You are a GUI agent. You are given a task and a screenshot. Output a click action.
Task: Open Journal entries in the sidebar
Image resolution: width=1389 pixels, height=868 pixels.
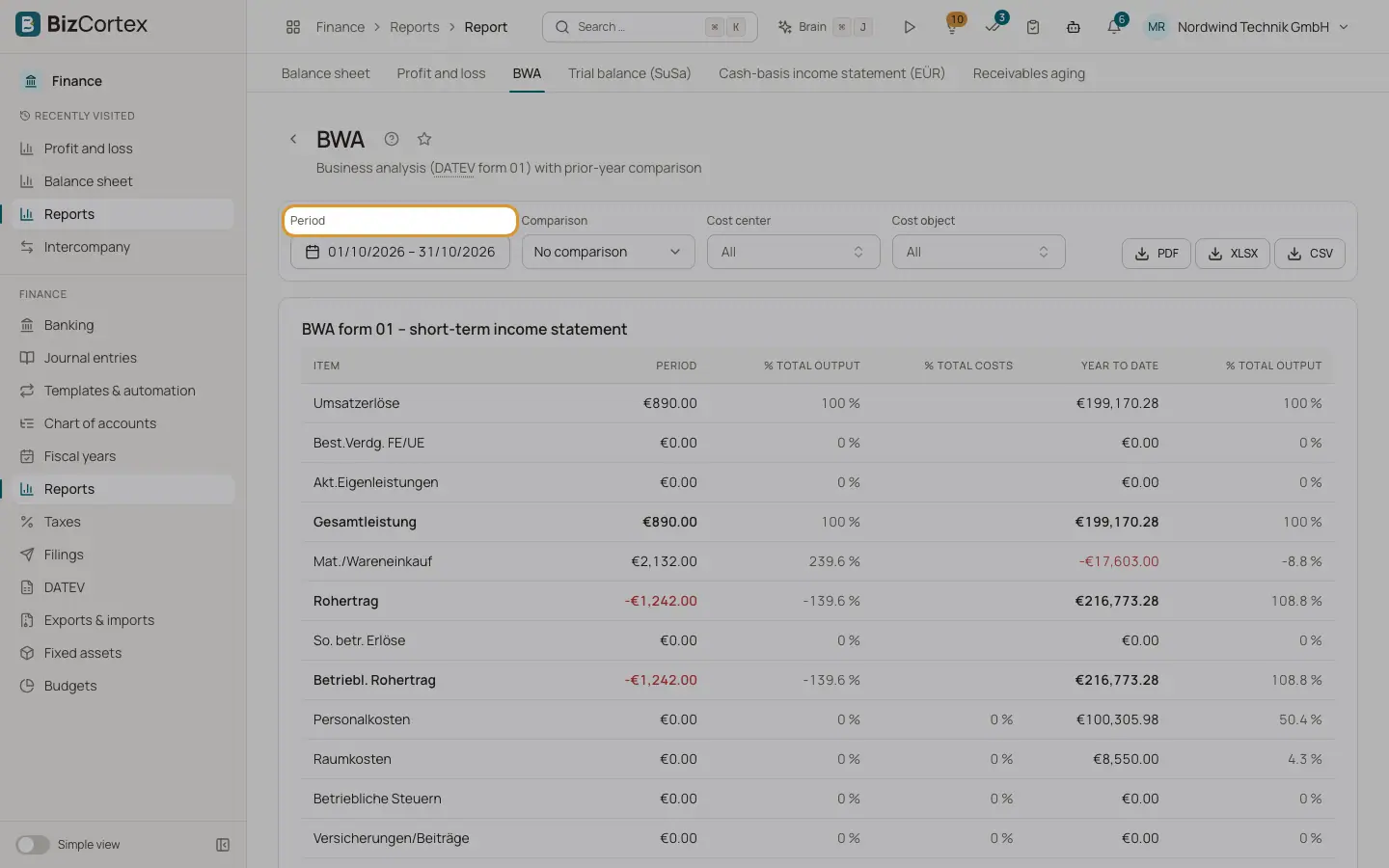click(x=123, y=358)
